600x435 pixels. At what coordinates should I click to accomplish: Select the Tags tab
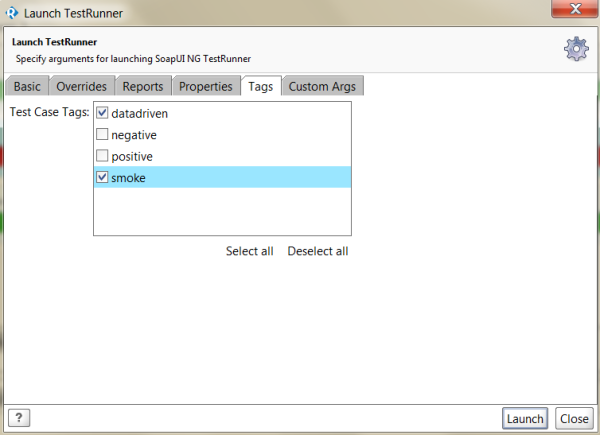coord(261,86)
